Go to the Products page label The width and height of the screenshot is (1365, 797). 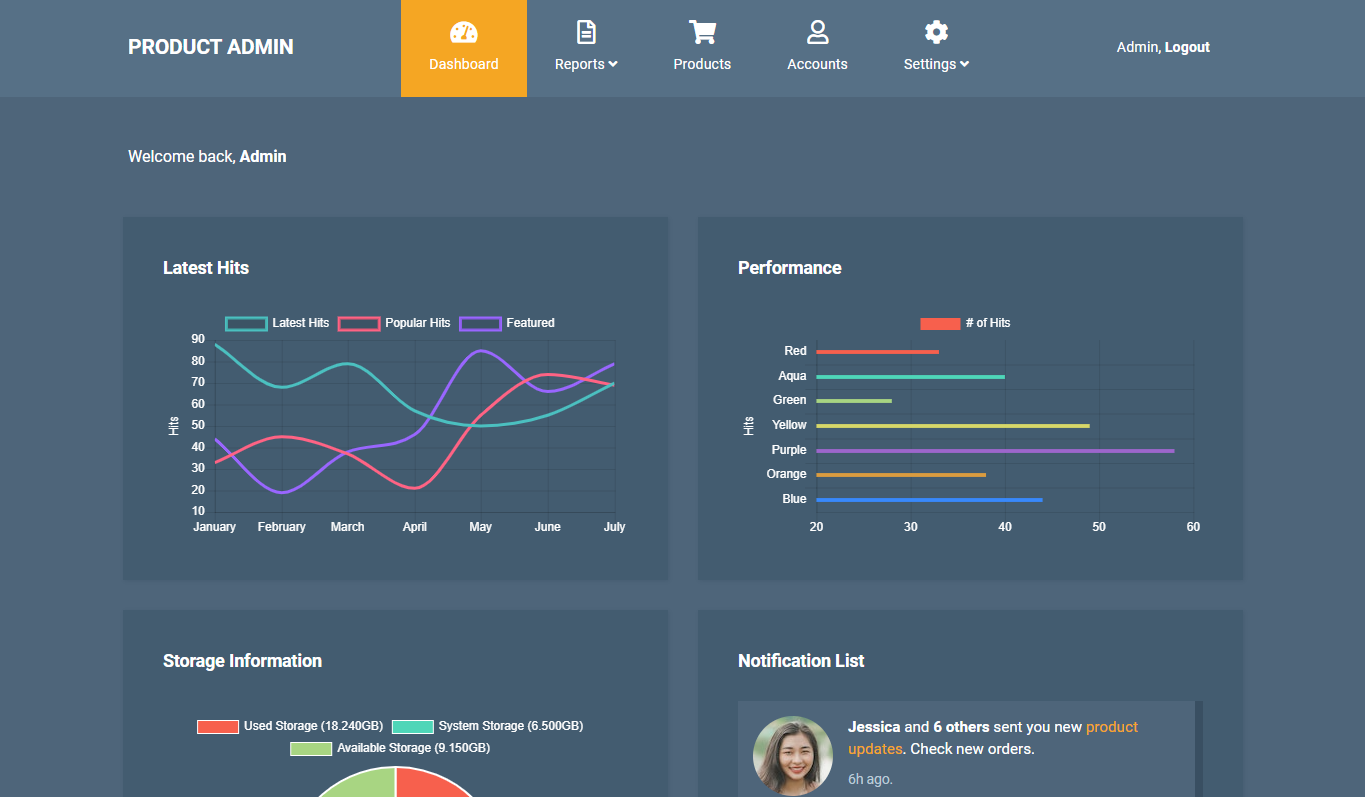pos(702,64)
